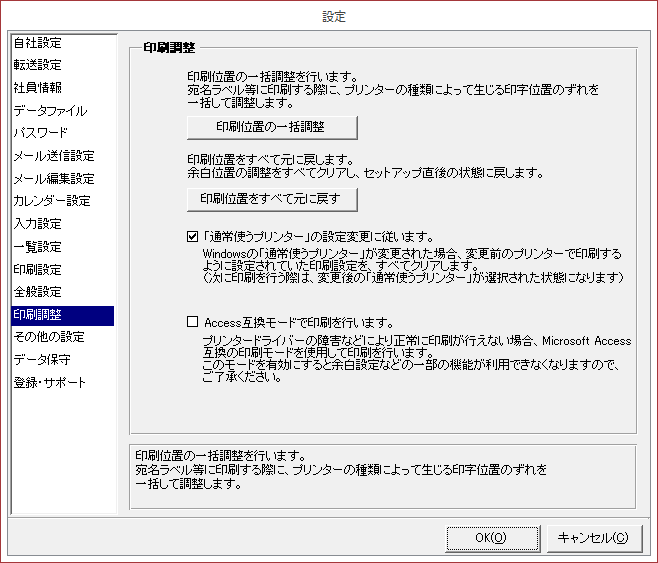Screen dimensions: 658x563
Task: Choose カレンダー設定 in the list
Action: 63,201
